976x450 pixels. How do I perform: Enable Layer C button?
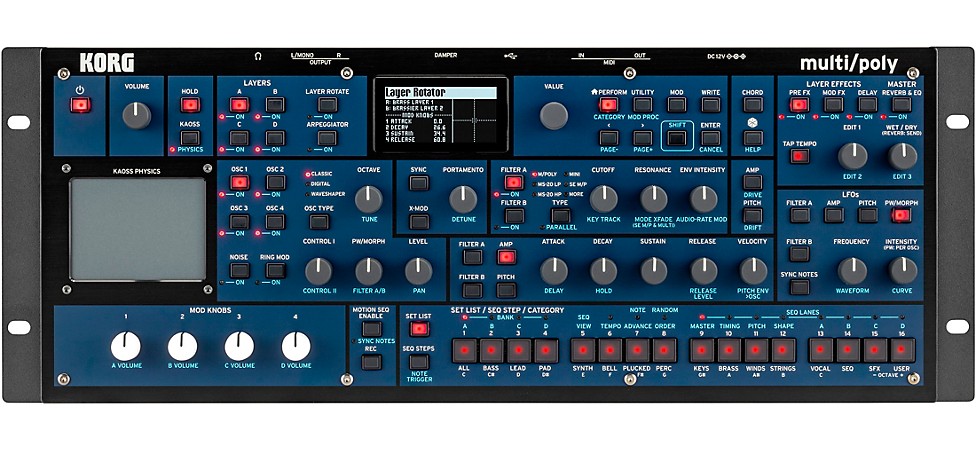click(x=240, y=138)
